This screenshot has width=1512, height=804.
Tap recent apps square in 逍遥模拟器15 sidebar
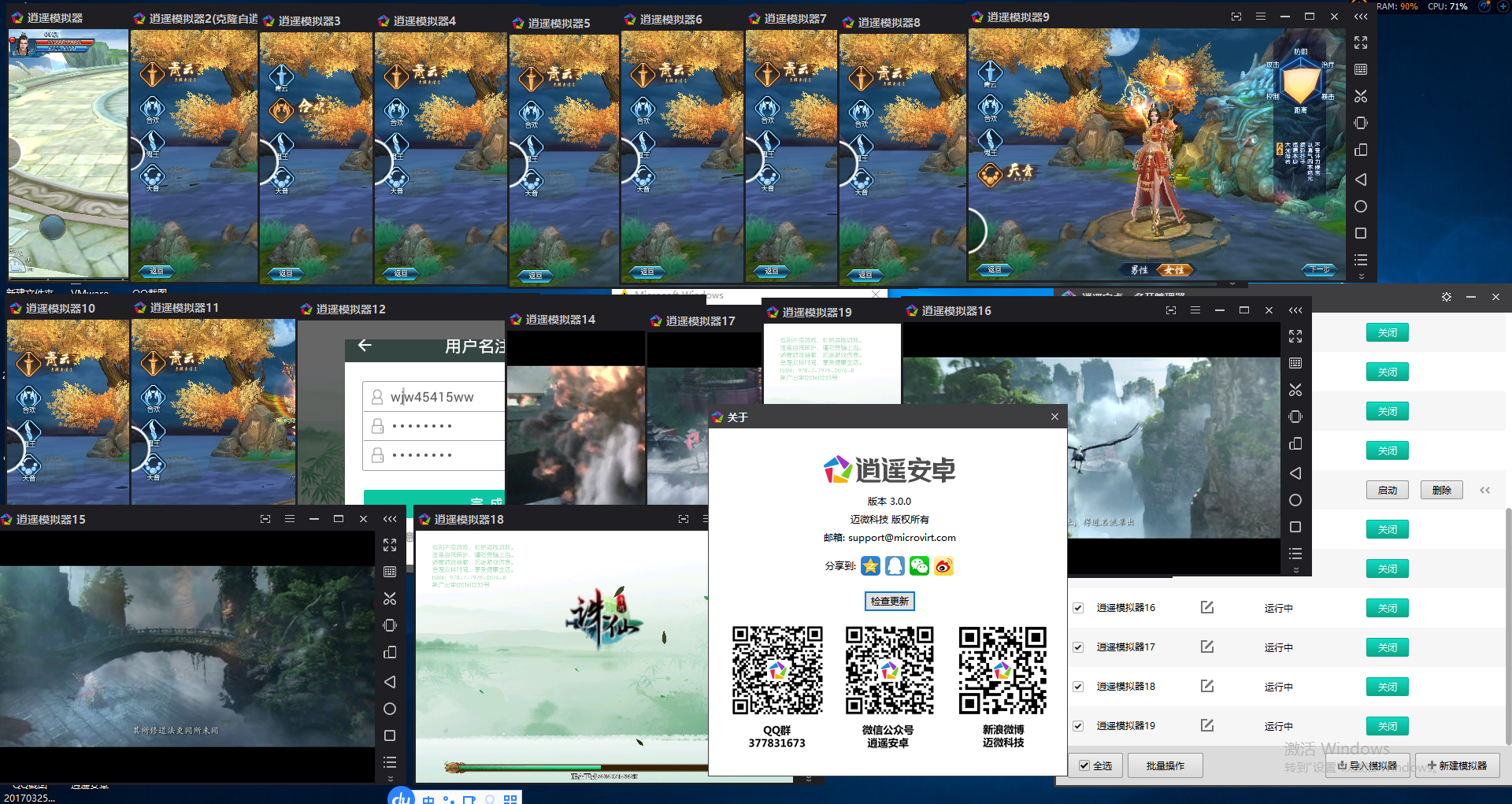(390, 735)
